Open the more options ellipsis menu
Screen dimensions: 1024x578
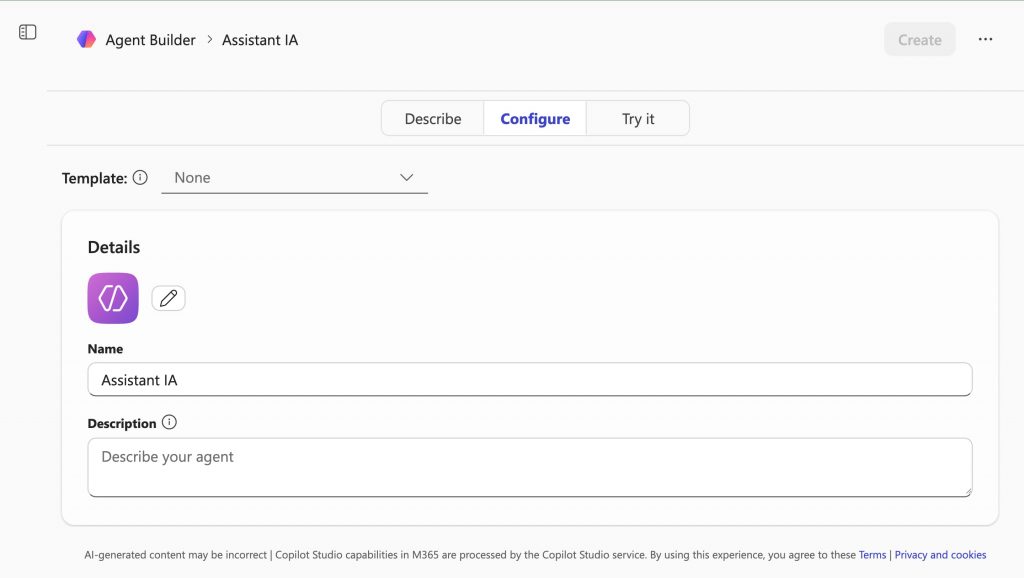(x=985, y=40)
